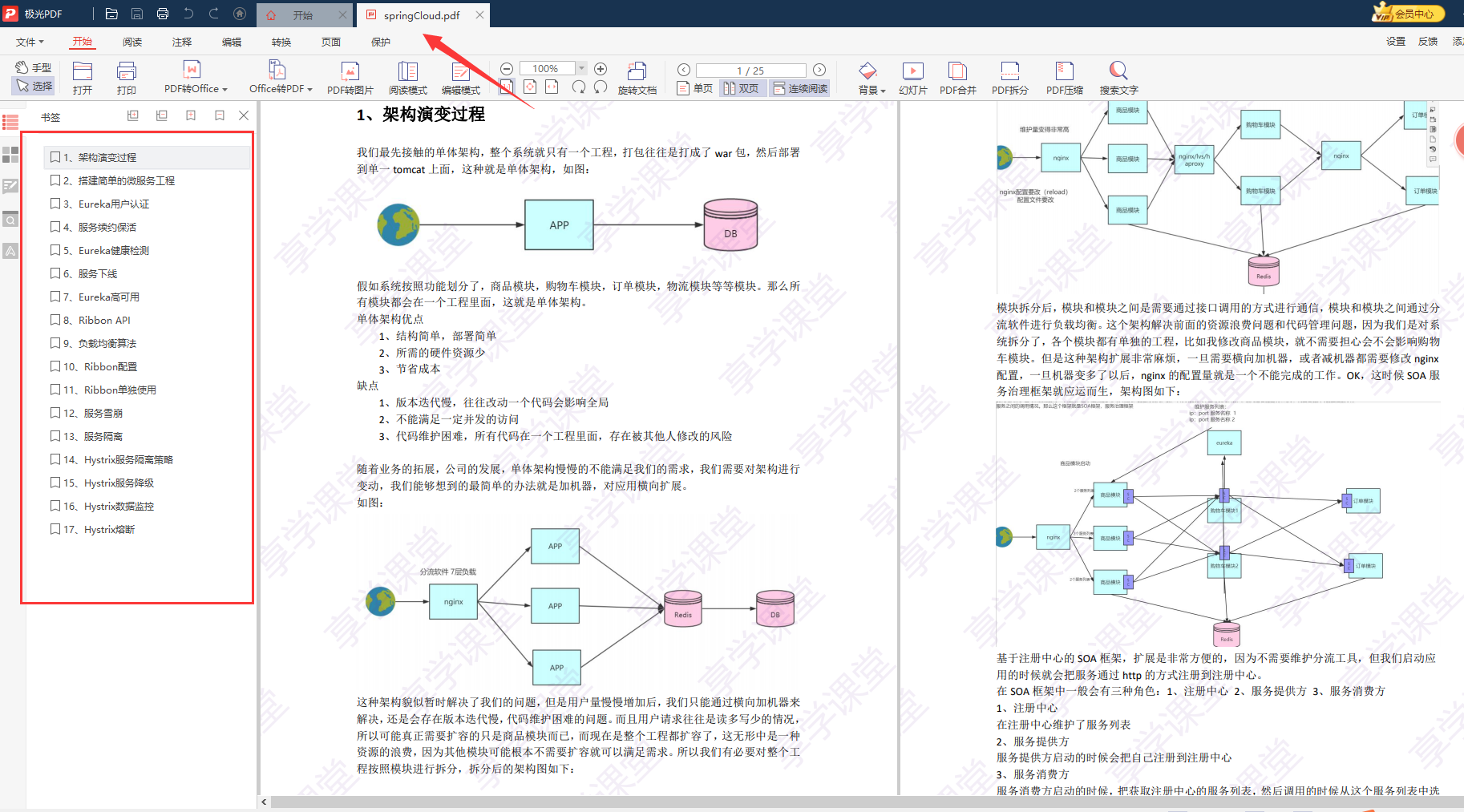Switch to 单页 single page view
1464x812 pixels.
(695, 88)
